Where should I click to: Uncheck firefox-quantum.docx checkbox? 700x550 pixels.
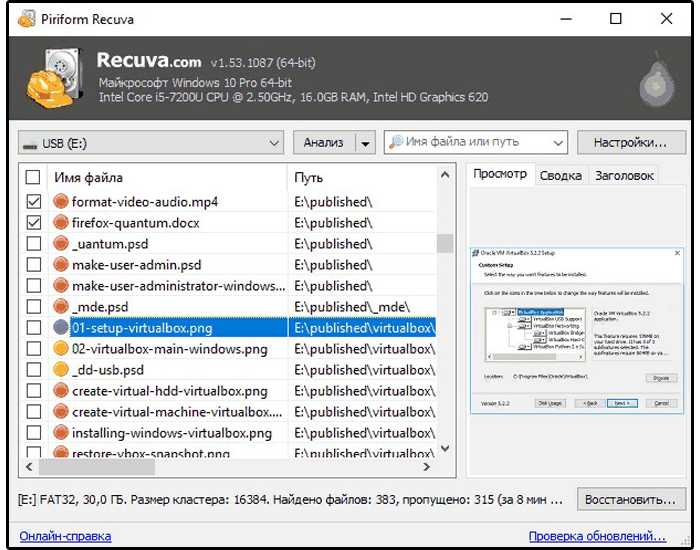(34, 222)
